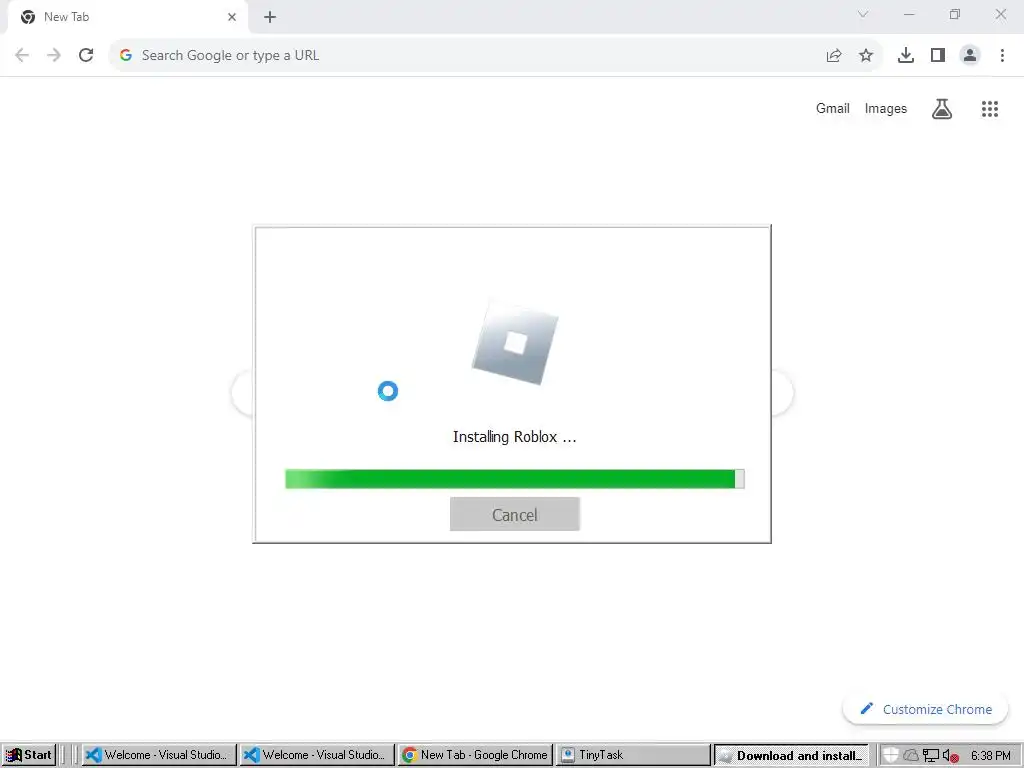The width and height of the screenshot is (1024, 768).
Task: Switch to TinyTask in the taskbar
Action: pyautogui.click(x=633, y=755)
